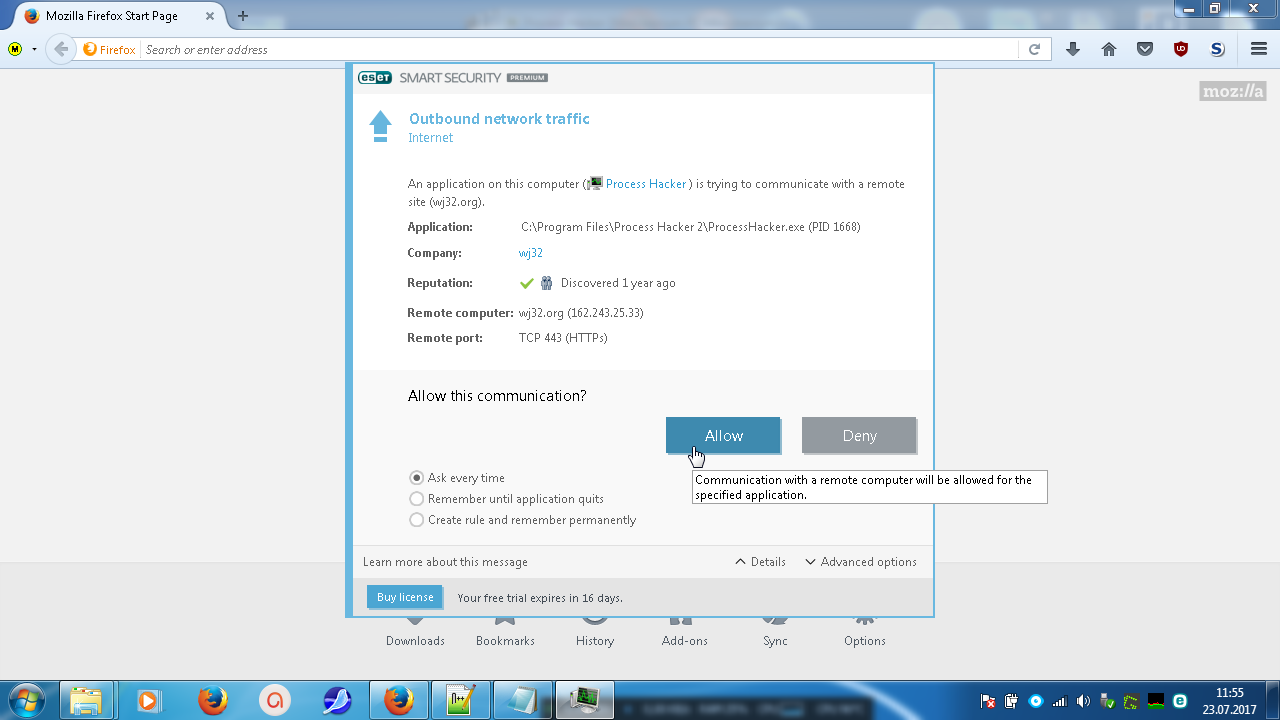Launch Windows Media Player from taskbar
This screenshot has height=720, width=1280.
[149, 700]
